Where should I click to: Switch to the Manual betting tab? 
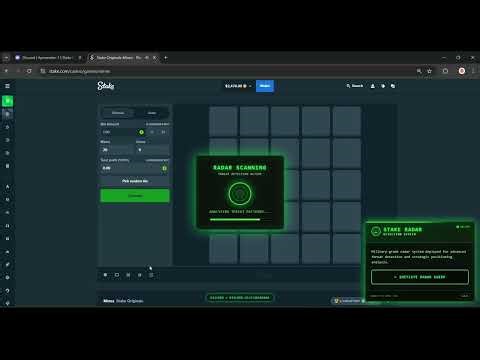[x=118, y=113]
